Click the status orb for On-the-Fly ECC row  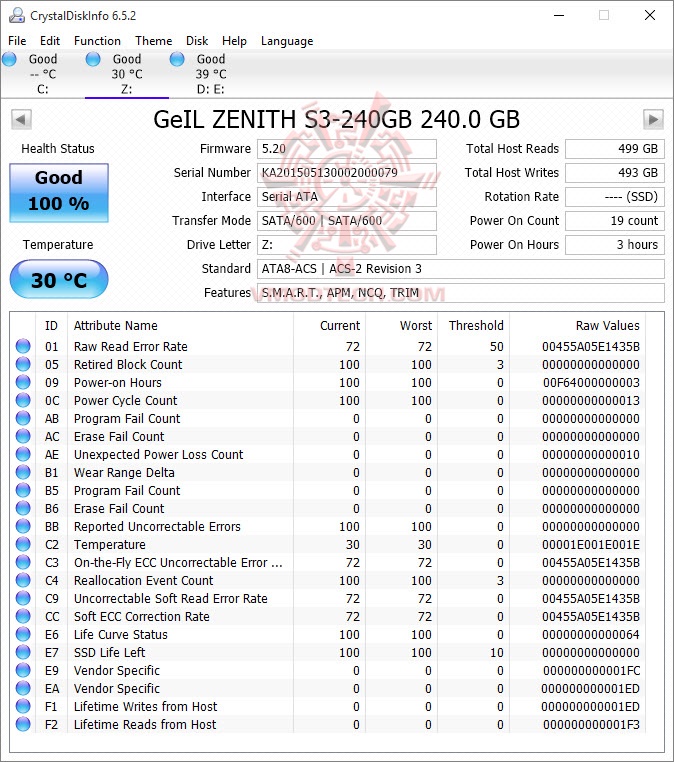click(x=23, y=562)
